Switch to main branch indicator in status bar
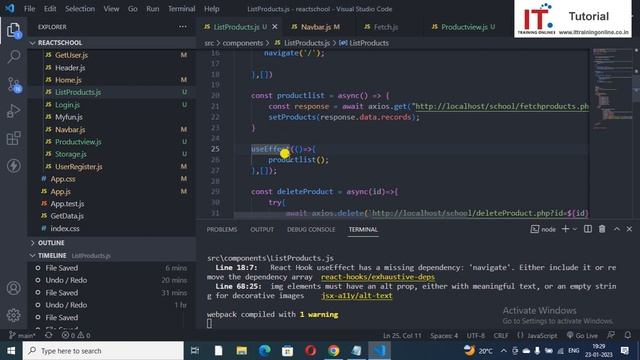This screenshot has height=360, width=640. point(22,335)
